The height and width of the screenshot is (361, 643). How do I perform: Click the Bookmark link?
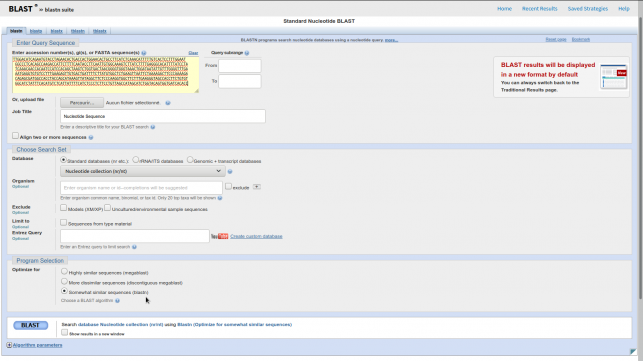pyautogui.click(x=581, y=39)
